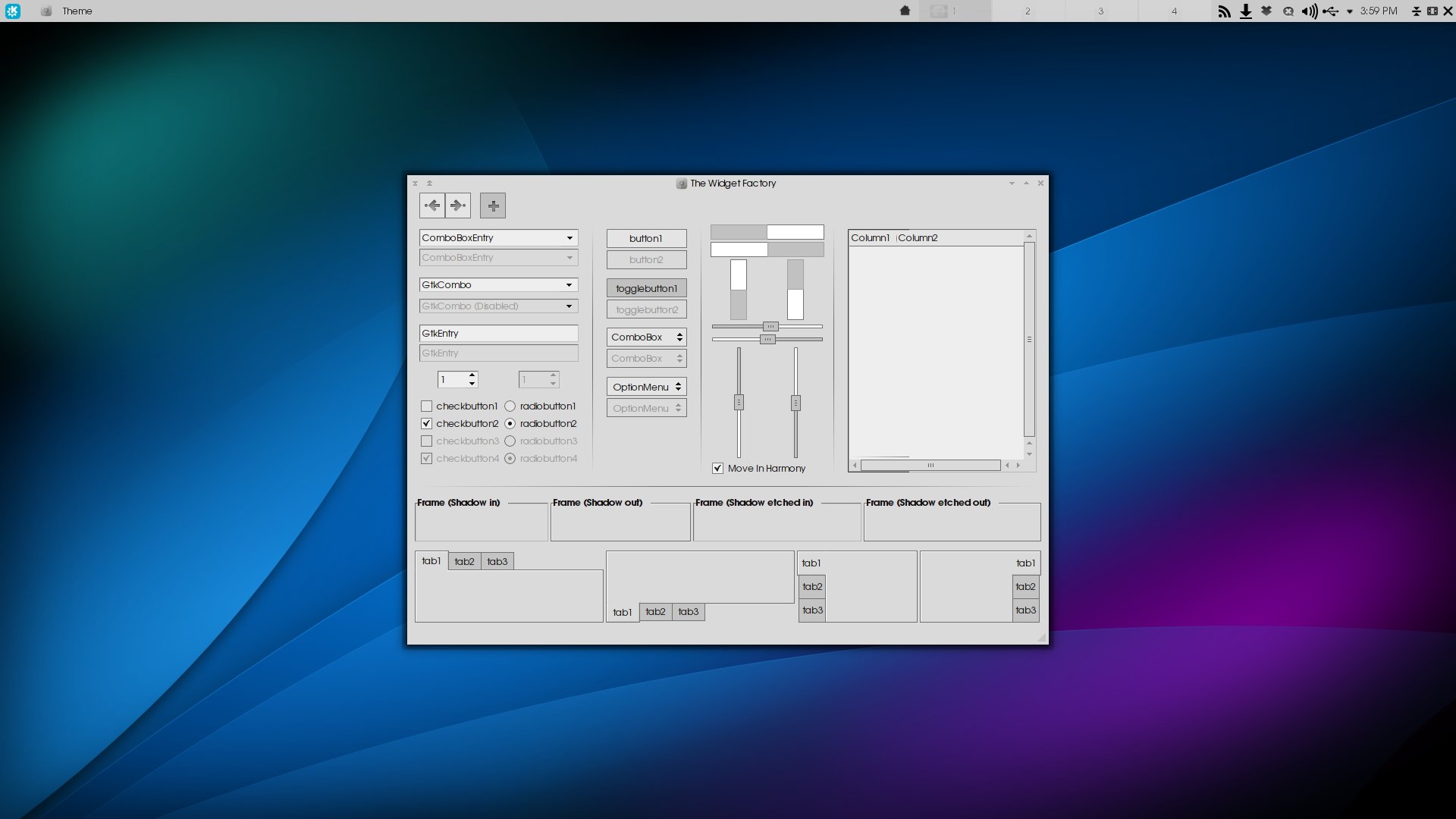Switch to virtual desktop 3

pyautogui.click(x=1101, y=11)
